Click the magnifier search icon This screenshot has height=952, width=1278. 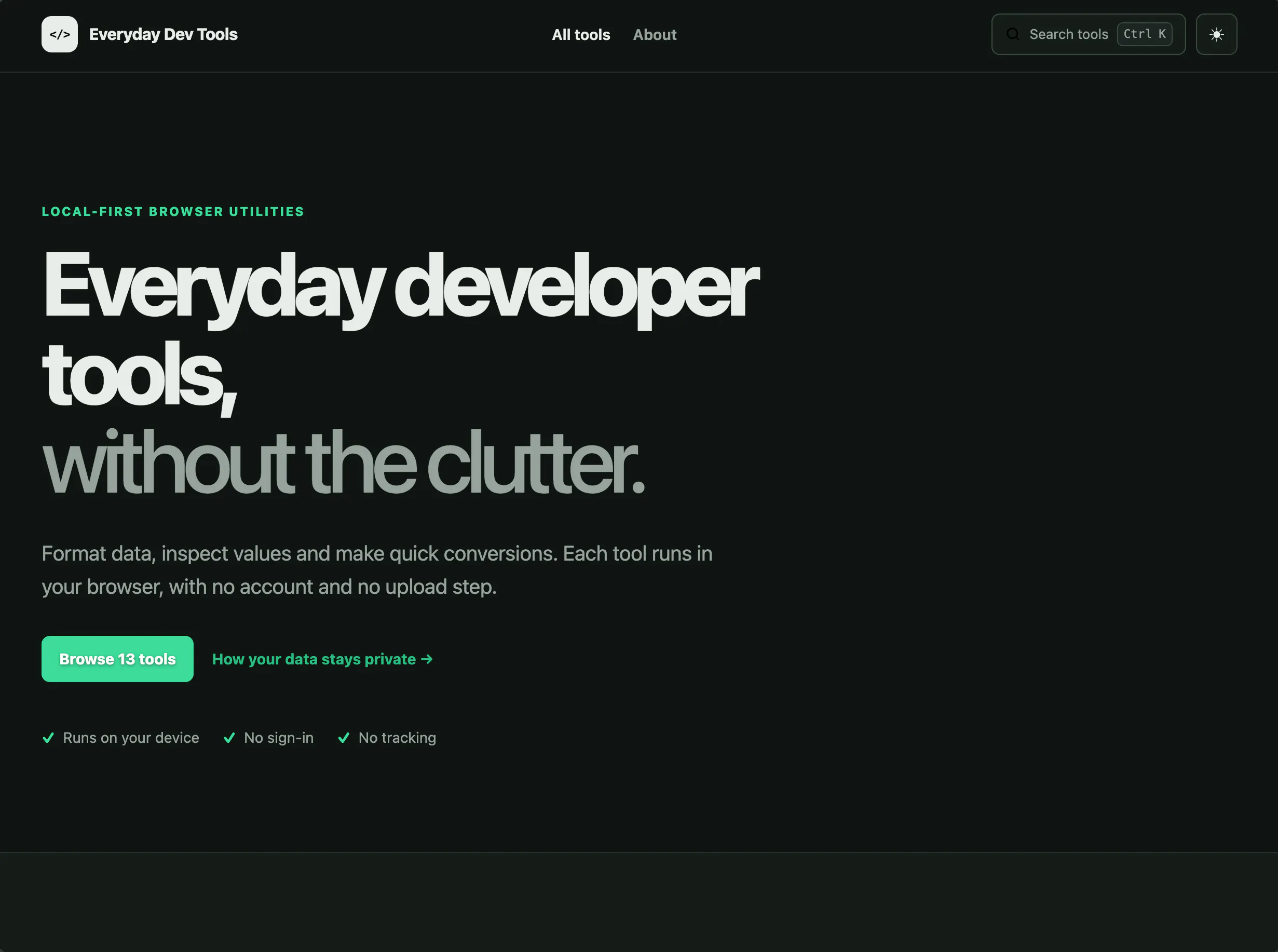coord(1012,35)
